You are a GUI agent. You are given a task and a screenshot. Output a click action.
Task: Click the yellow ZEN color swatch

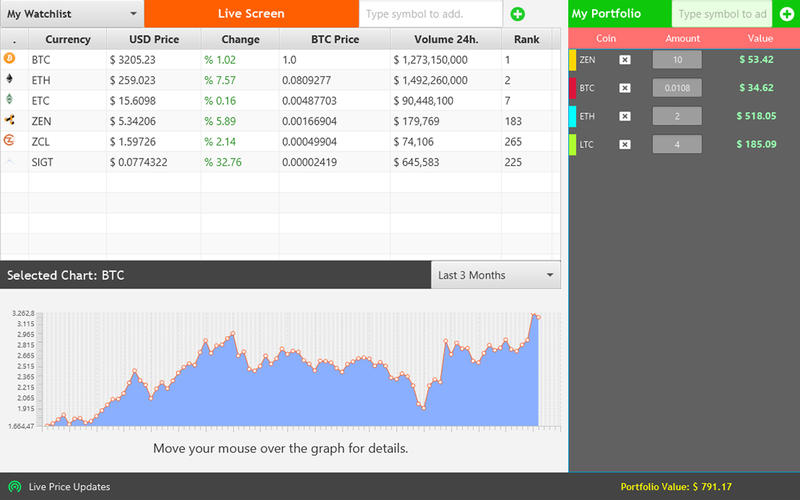(572, 60)
